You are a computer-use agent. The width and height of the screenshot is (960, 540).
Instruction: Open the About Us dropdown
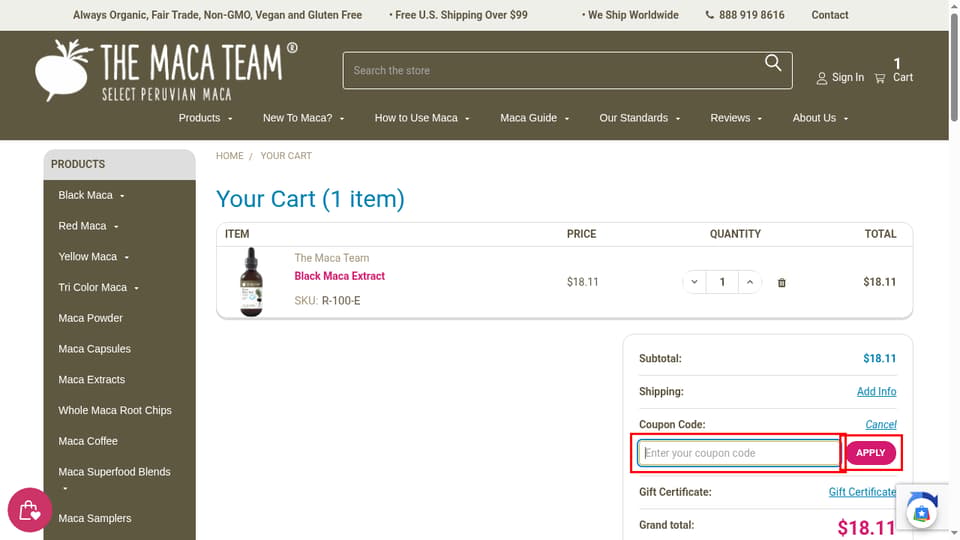point(820,118)
